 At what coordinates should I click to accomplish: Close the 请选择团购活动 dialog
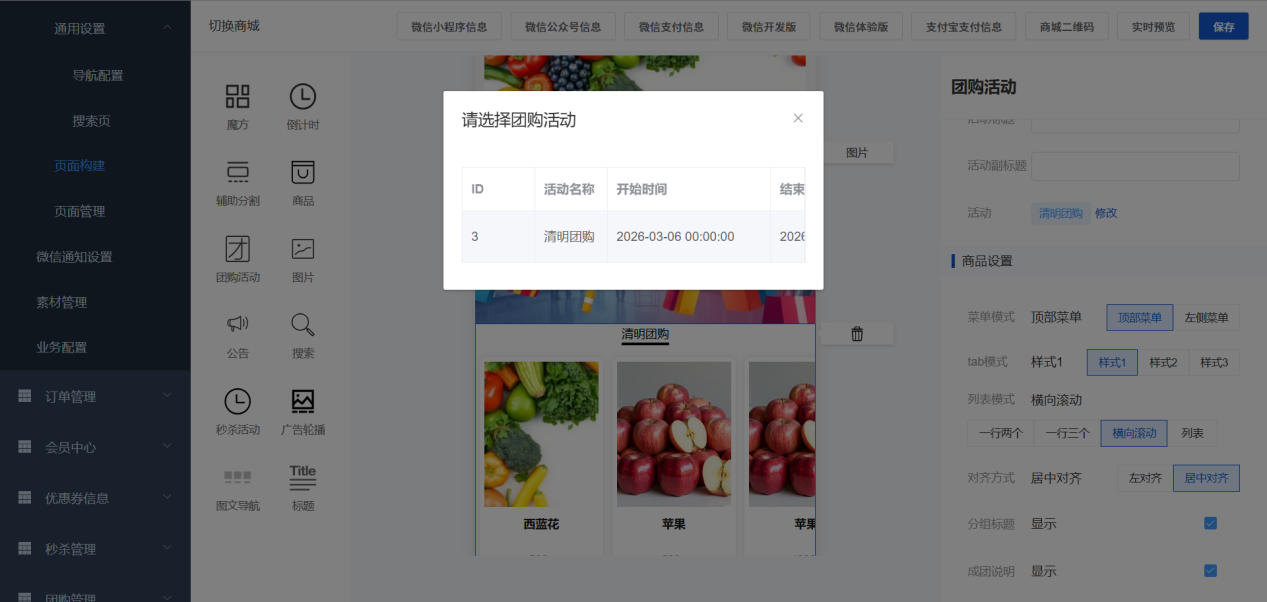(x=798, y=118)
